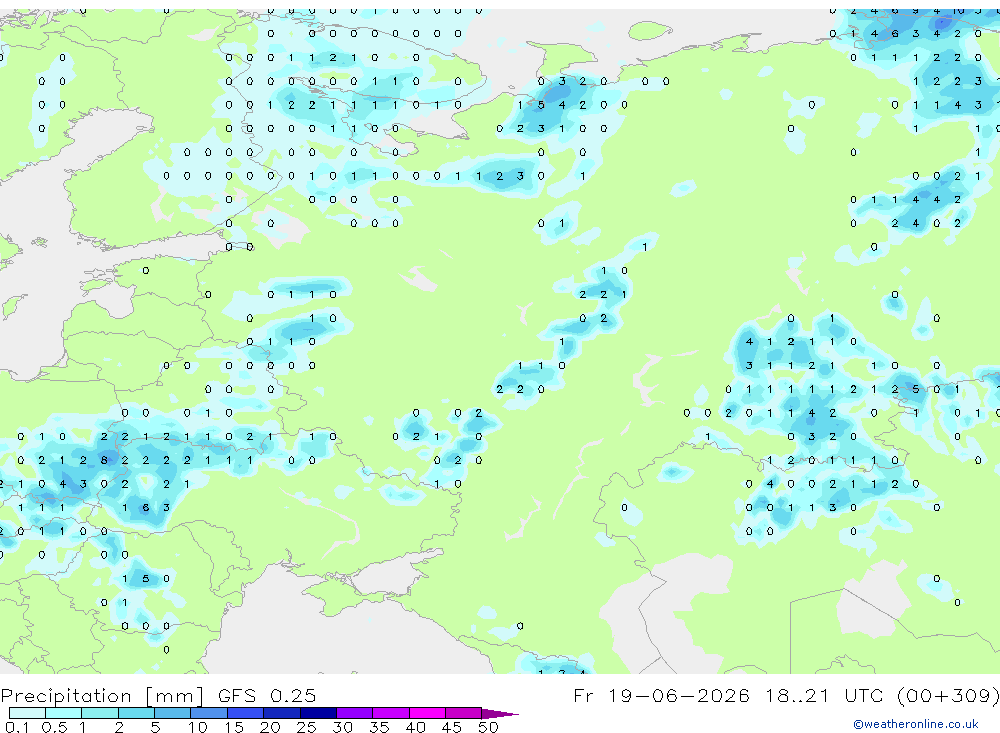
Task: Click the legend label '15'
Action: coord(234,727)
